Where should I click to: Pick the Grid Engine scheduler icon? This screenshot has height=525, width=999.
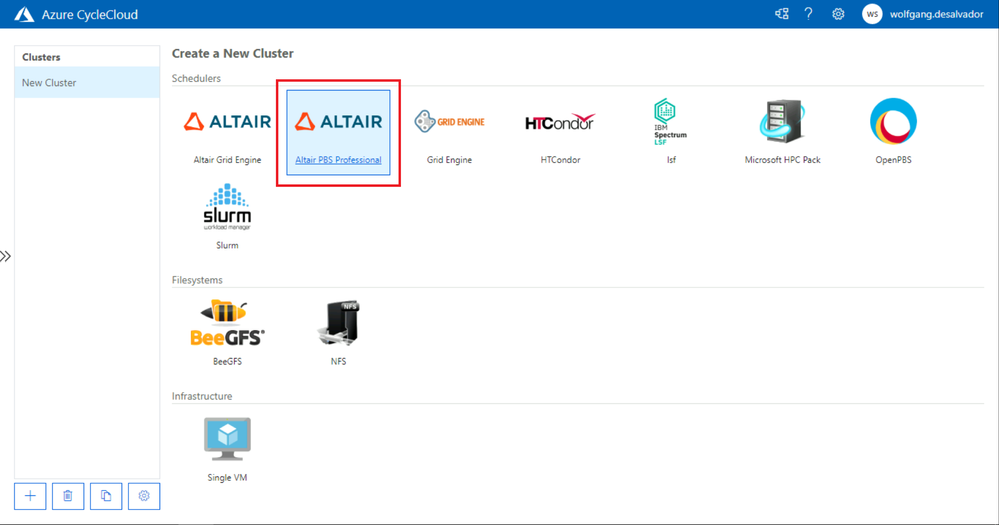(x=449, y=121)
